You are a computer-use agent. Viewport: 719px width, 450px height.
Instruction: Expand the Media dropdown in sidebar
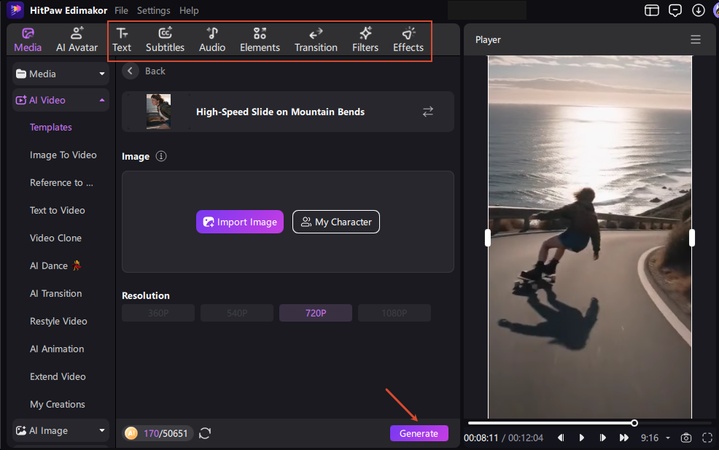(61, 74)
